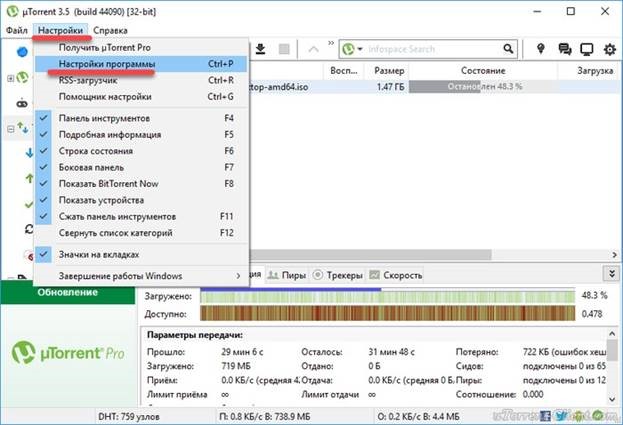Collapse the Torrents sidebar tree node
This screenshot has height=425, width=623.
click(11, 129)
